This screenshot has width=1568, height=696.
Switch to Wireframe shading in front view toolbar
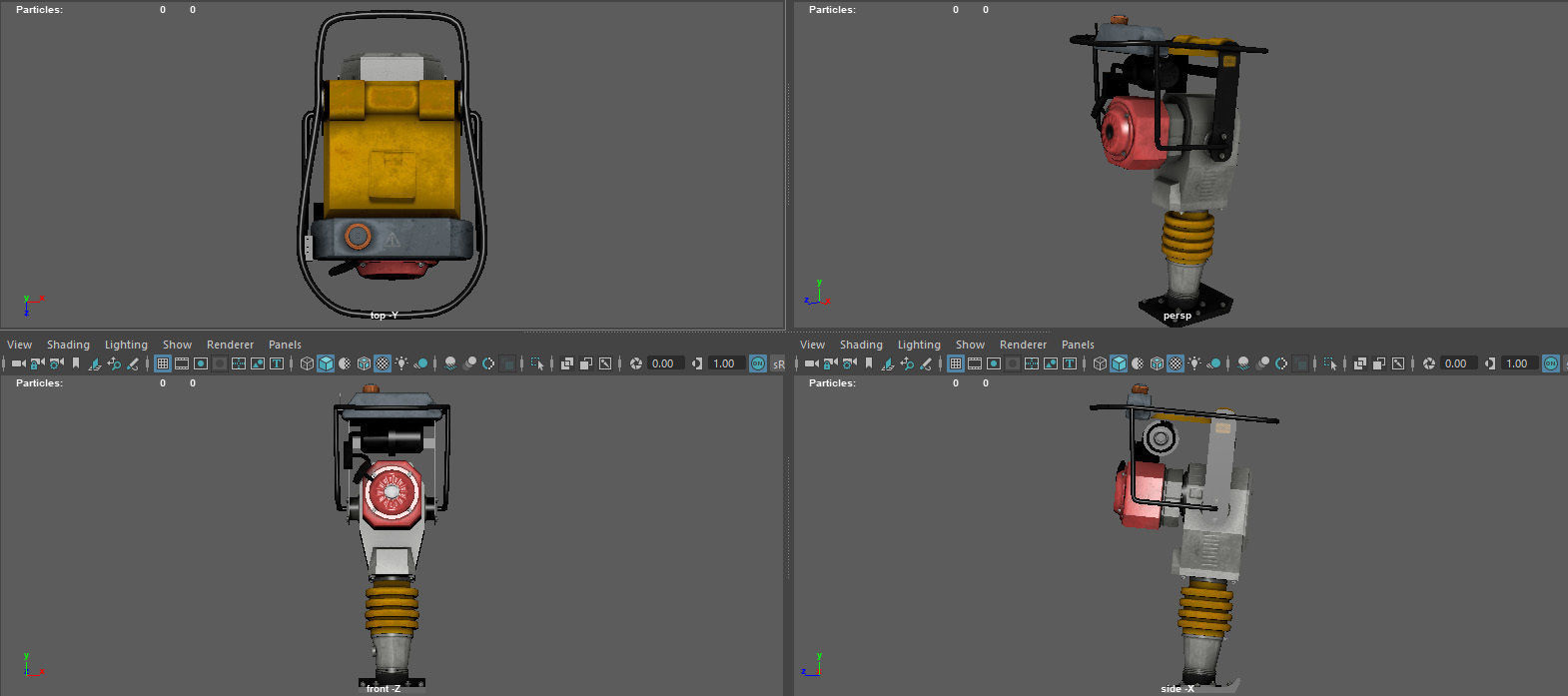[307, 363]
